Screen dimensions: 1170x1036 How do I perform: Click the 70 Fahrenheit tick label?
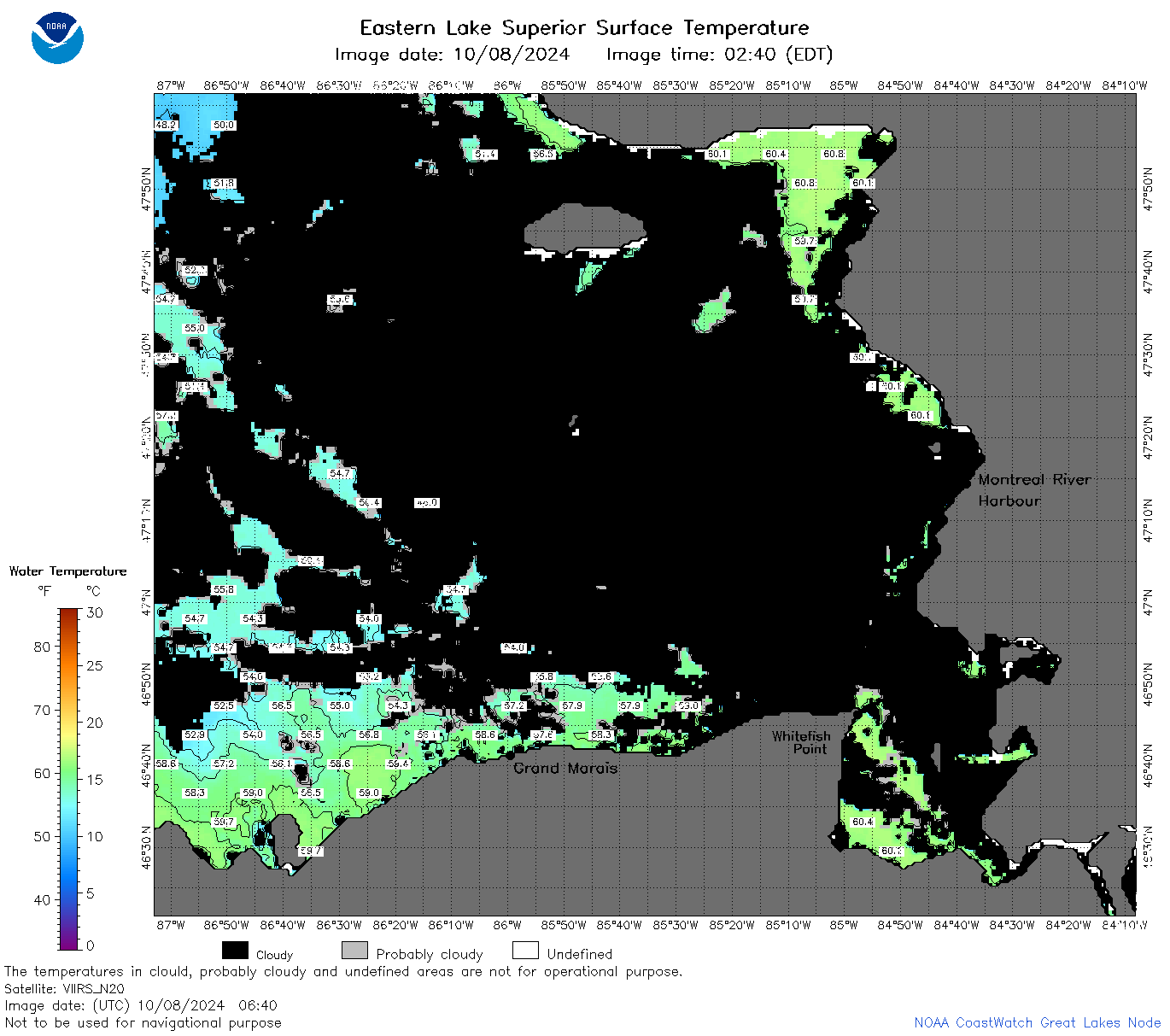(x=42, y=710)
